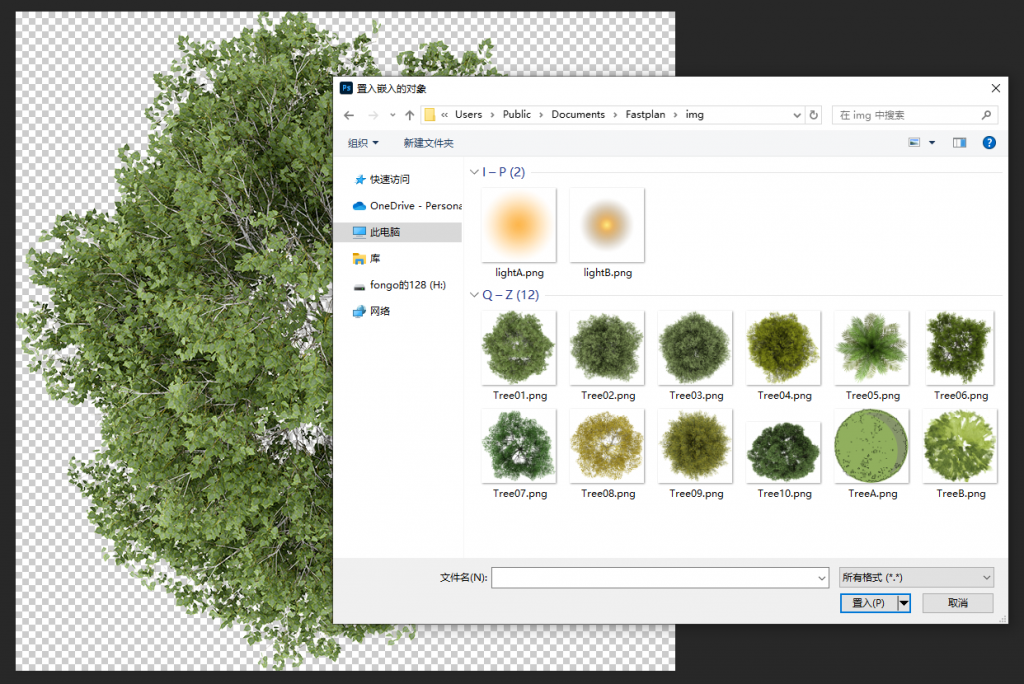Click the search magnifier icon
The height and width of the screenshot is (684, 1024).
(x=986, y=115)
